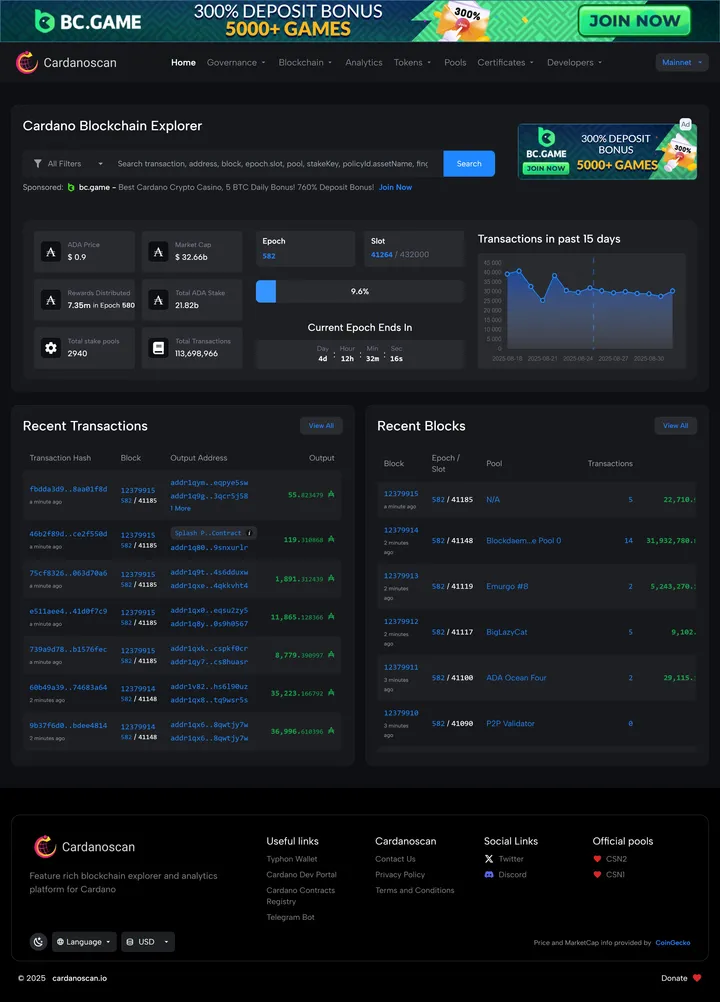View All recent transactions
This screenshot has height=1002, width=720.
[x=321, y=426]
